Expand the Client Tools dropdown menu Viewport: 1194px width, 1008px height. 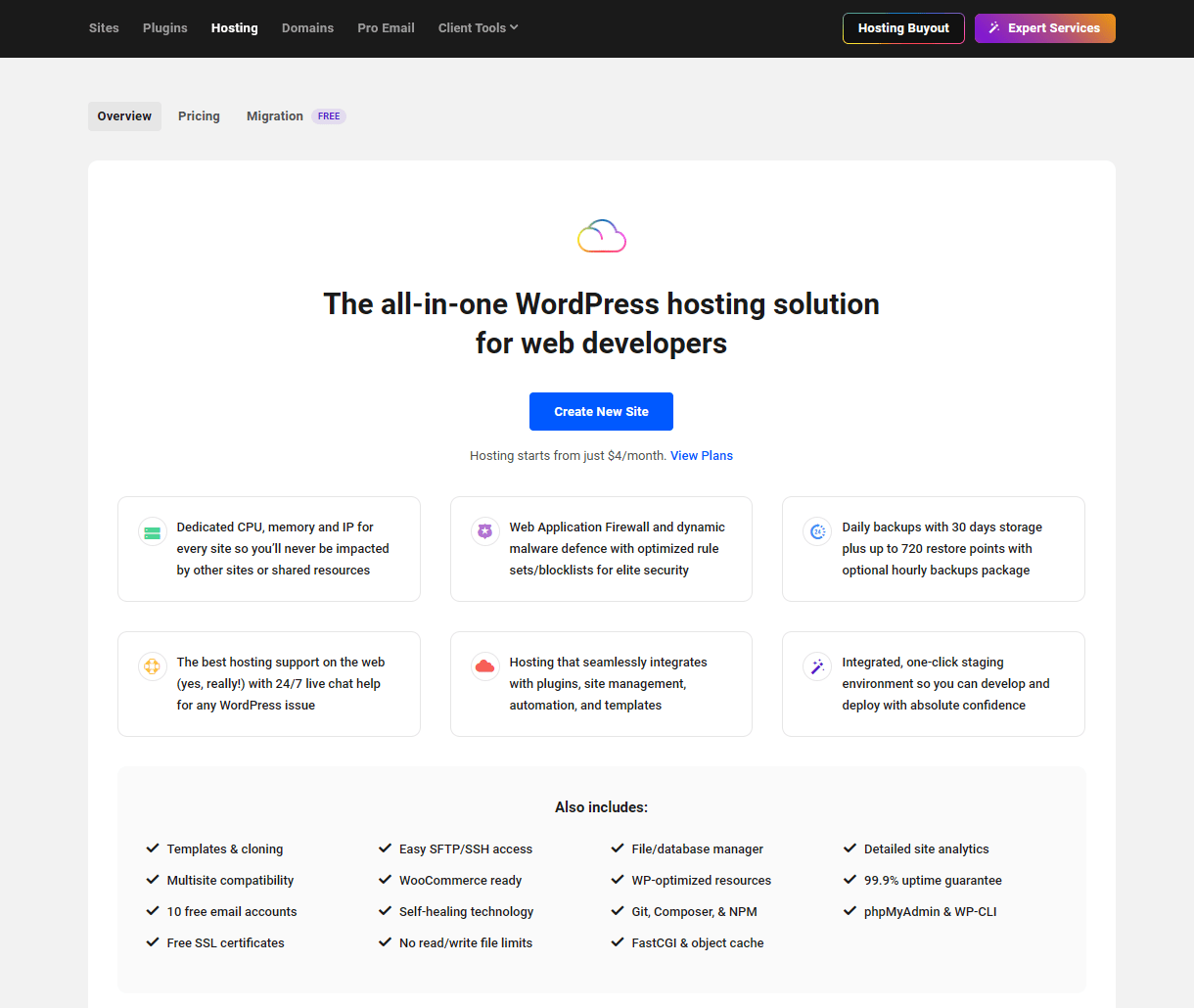click(x=478, y=28)
